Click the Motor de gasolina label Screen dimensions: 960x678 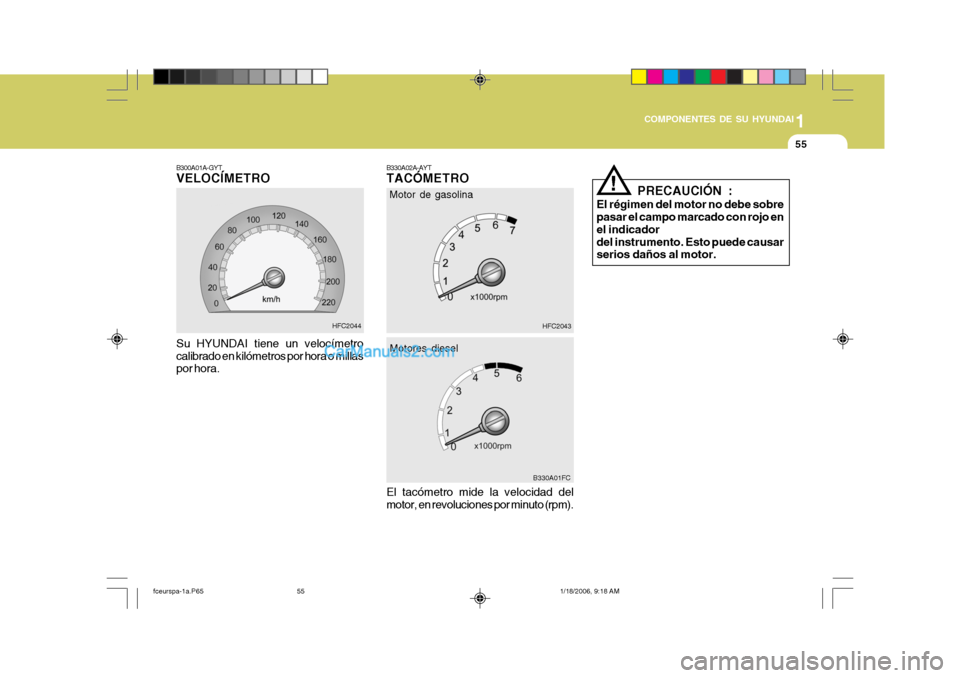(431, 195)
